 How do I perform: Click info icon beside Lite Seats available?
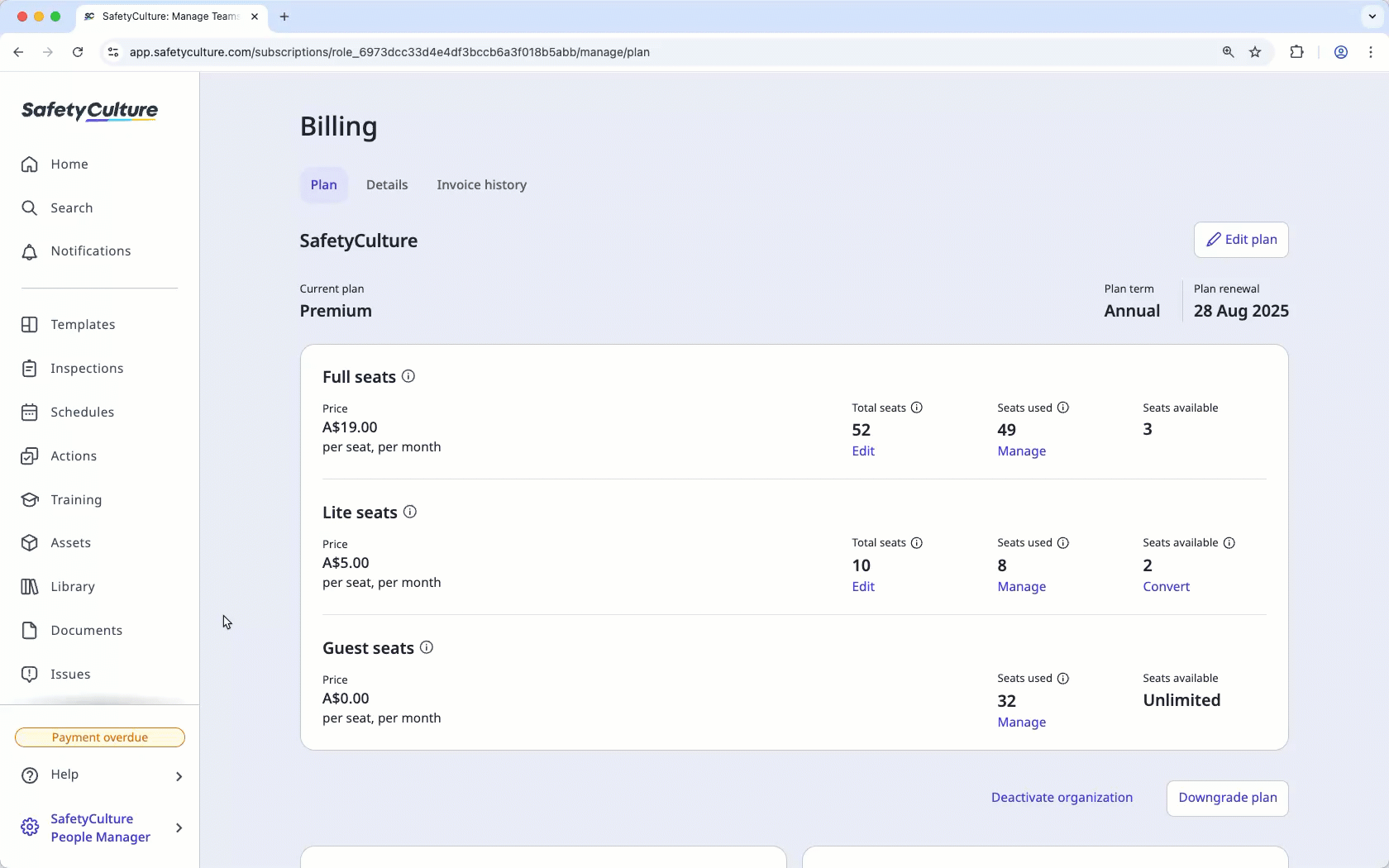pyautogui.click(x=1229, y=543)
